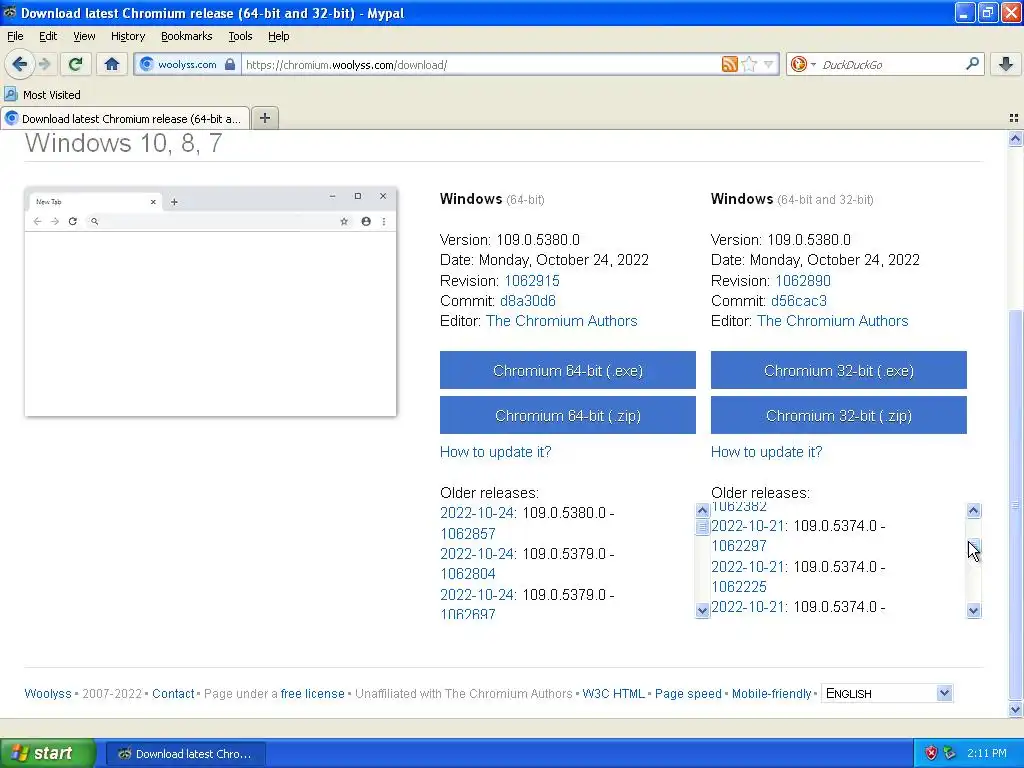Open 32-bit How to update it link

tap(767, 452)
